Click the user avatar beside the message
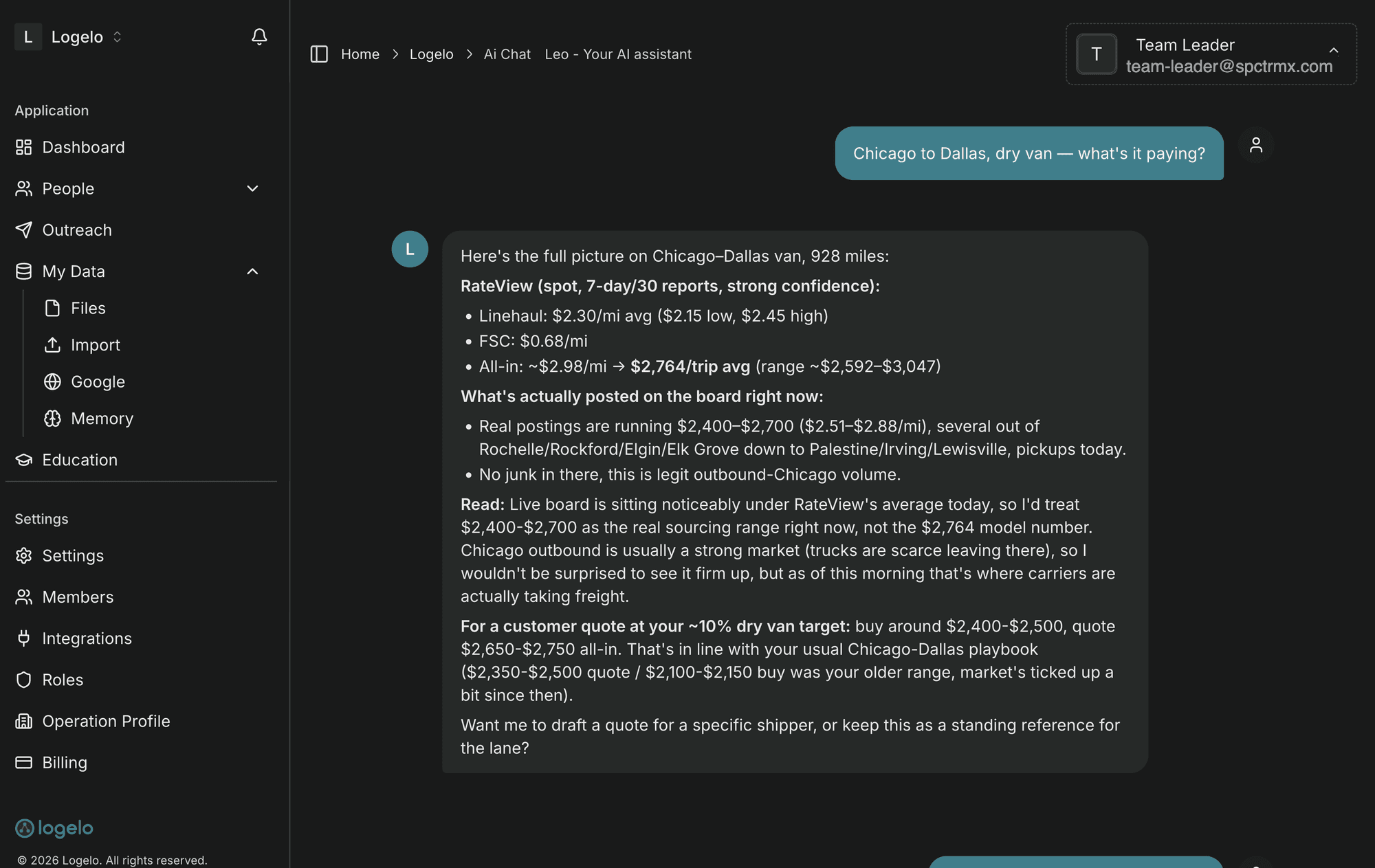 (1255, 146)
